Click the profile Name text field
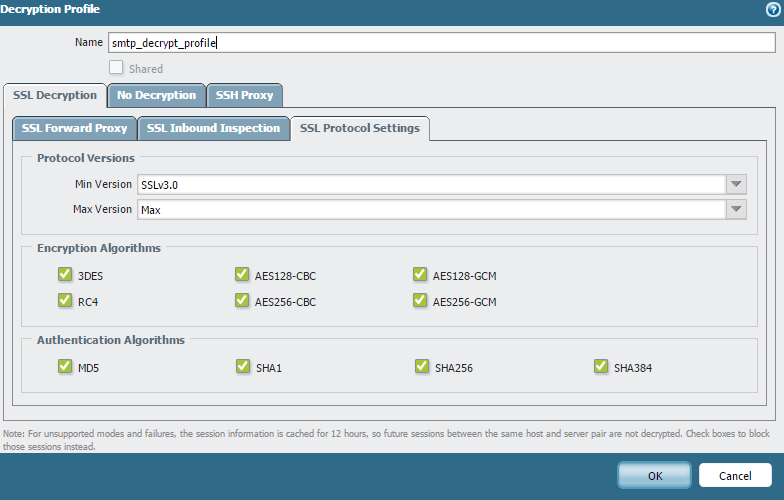This screenshot has width=784, height=500. (x=440, y=43)
